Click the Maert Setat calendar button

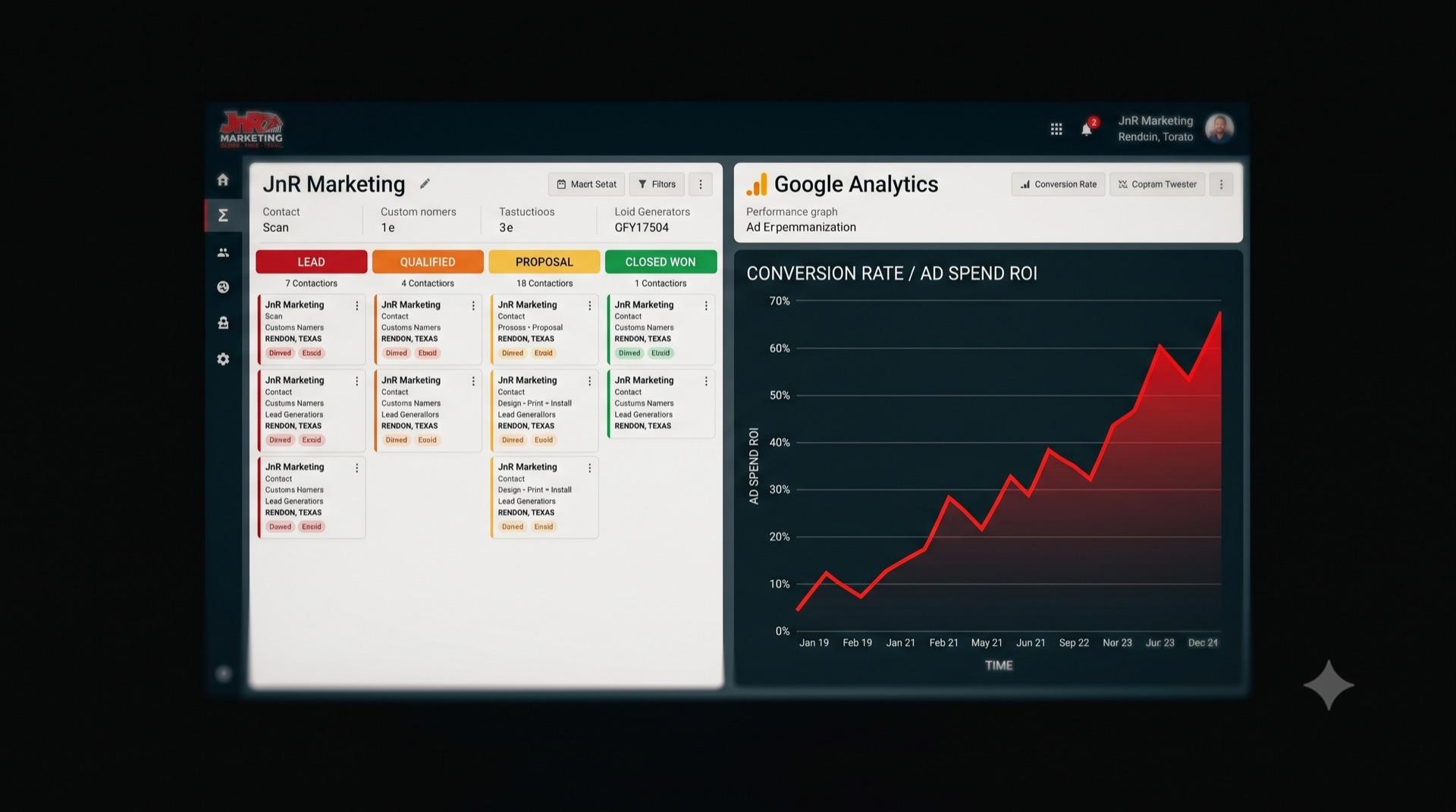coord(586,184)
